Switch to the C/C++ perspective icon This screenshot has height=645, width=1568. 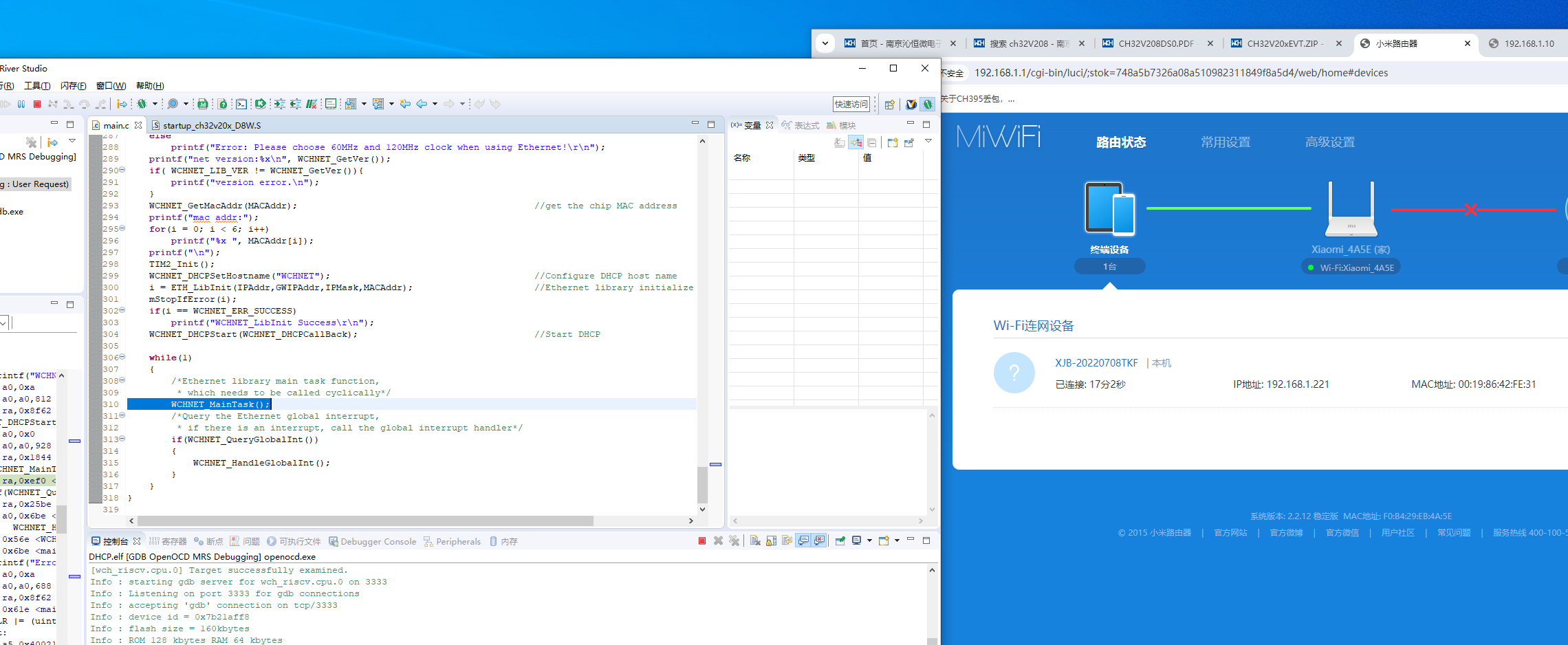pos(911,105)
